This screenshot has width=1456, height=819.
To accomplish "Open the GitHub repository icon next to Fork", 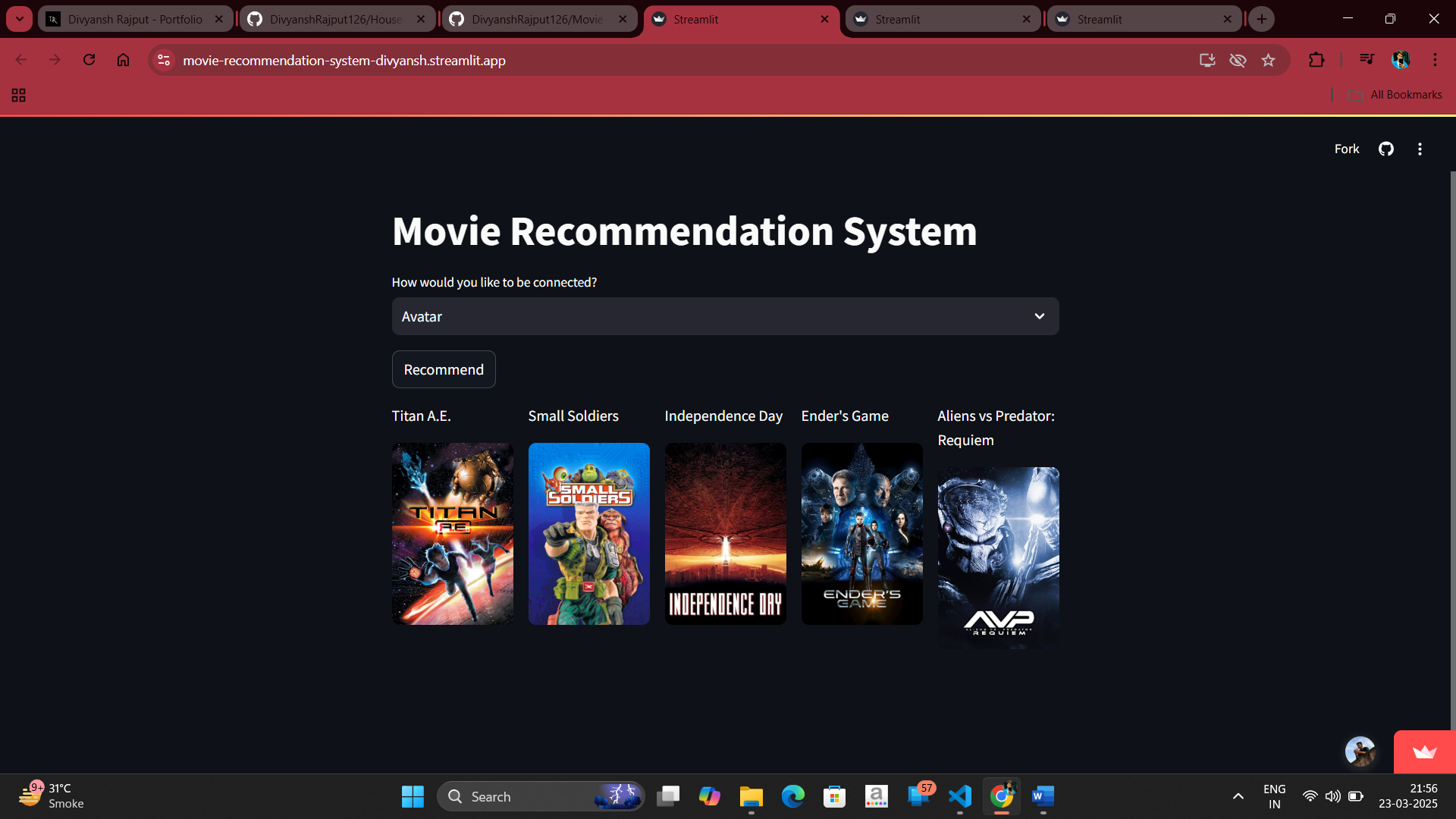I will tap(1386, 149).
